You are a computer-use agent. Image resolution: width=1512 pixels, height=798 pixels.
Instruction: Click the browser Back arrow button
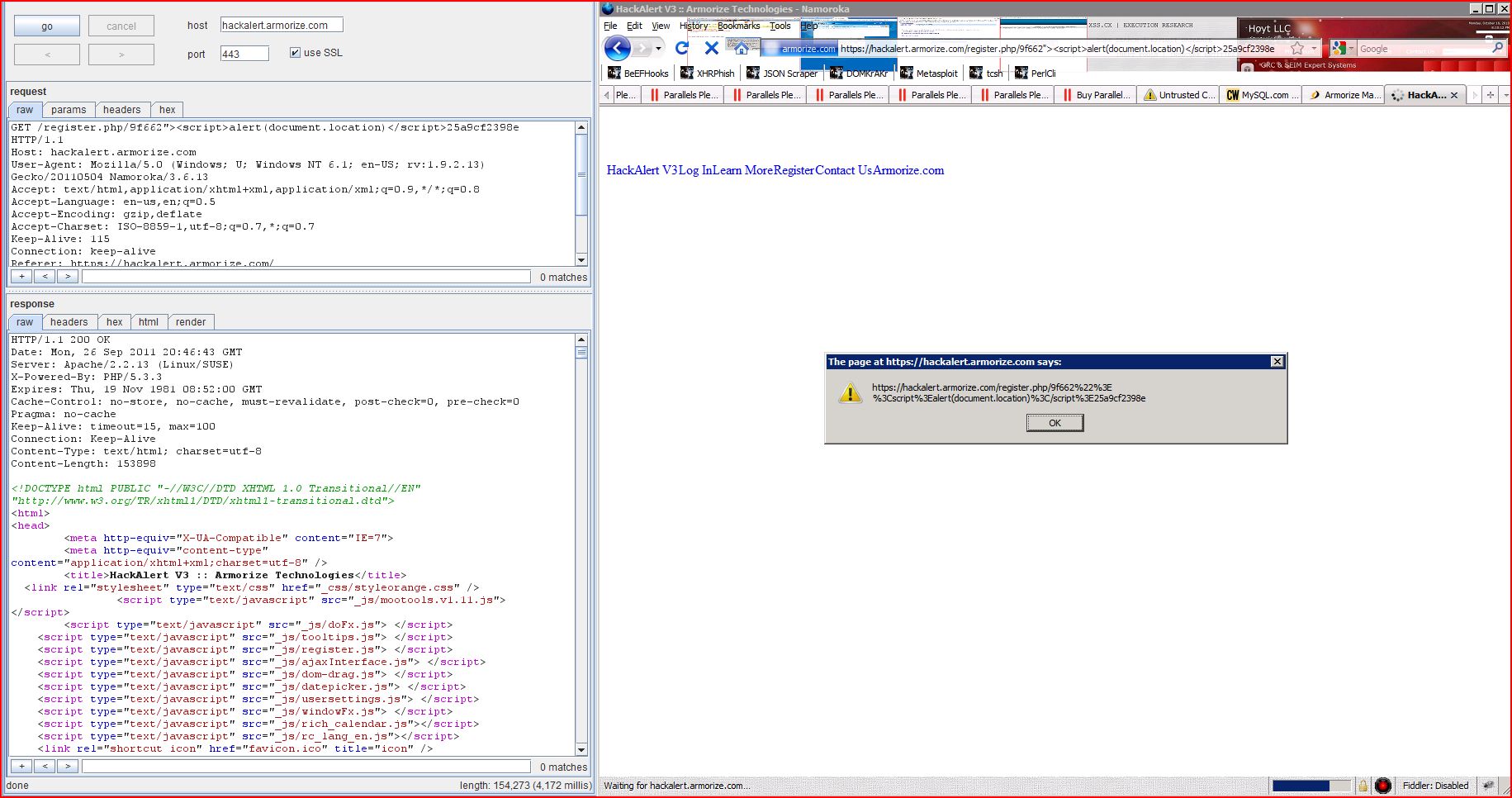[618, 48]
